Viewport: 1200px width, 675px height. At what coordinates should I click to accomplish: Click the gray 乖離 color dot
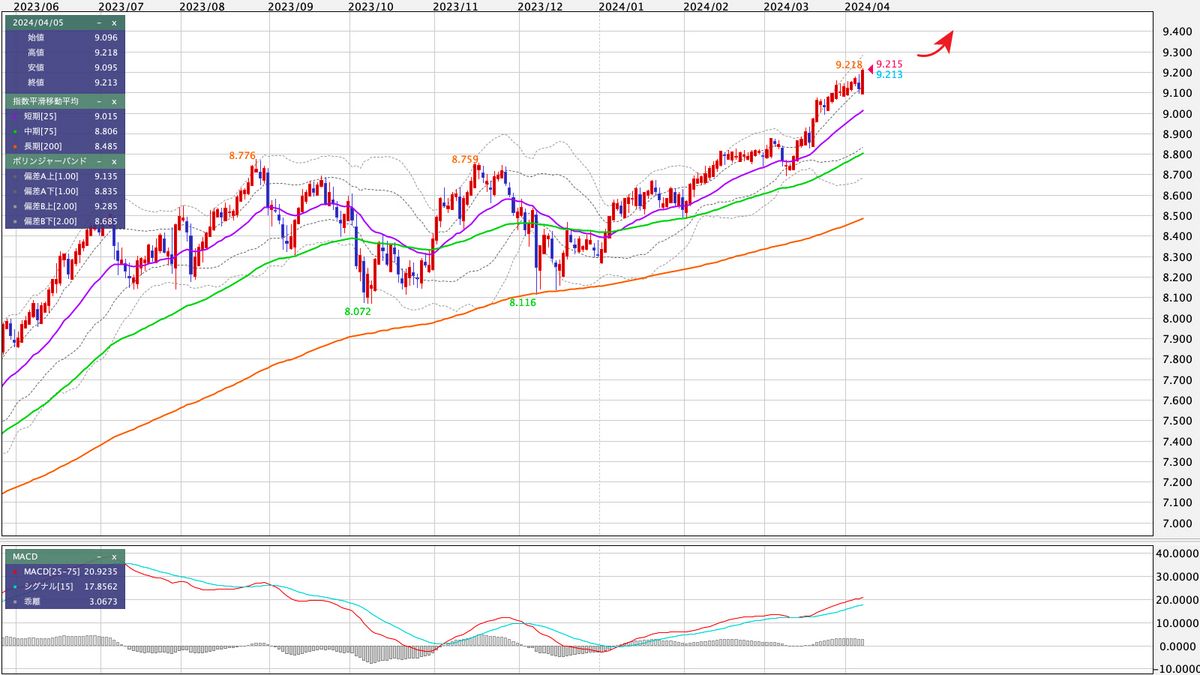point(14,601)
